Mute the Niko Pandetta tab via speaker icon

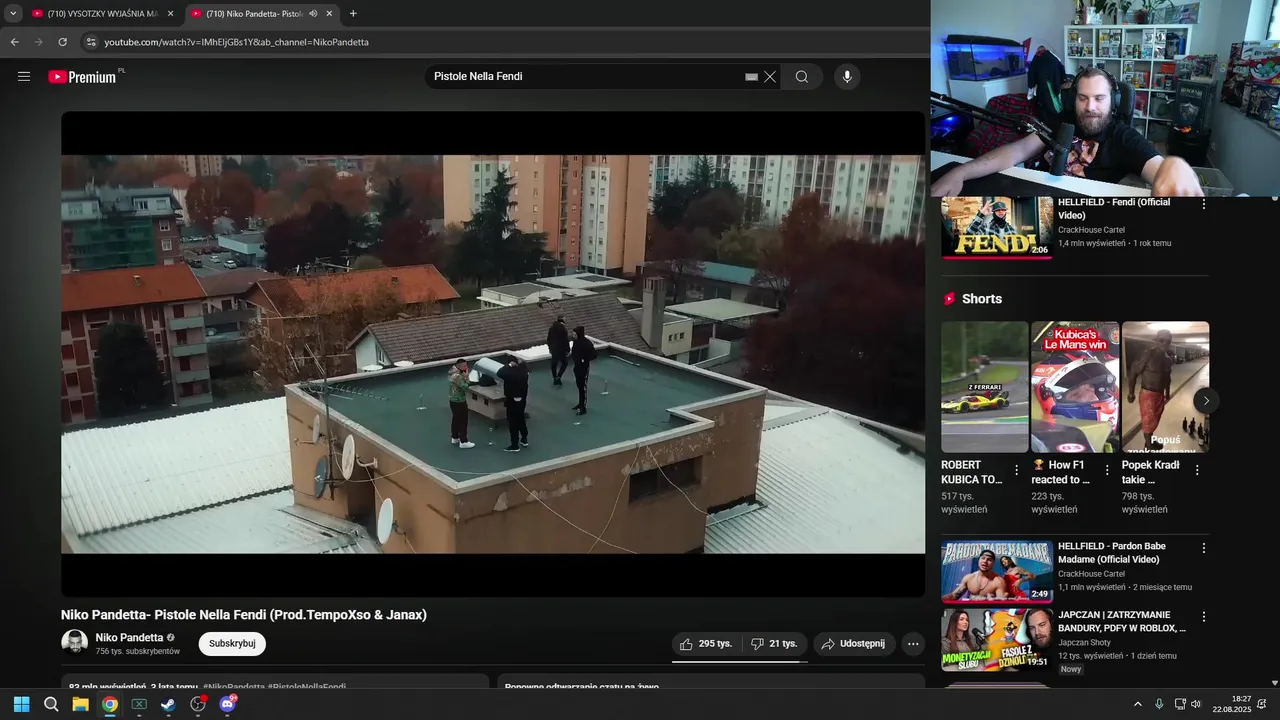[x=313, y=14]
